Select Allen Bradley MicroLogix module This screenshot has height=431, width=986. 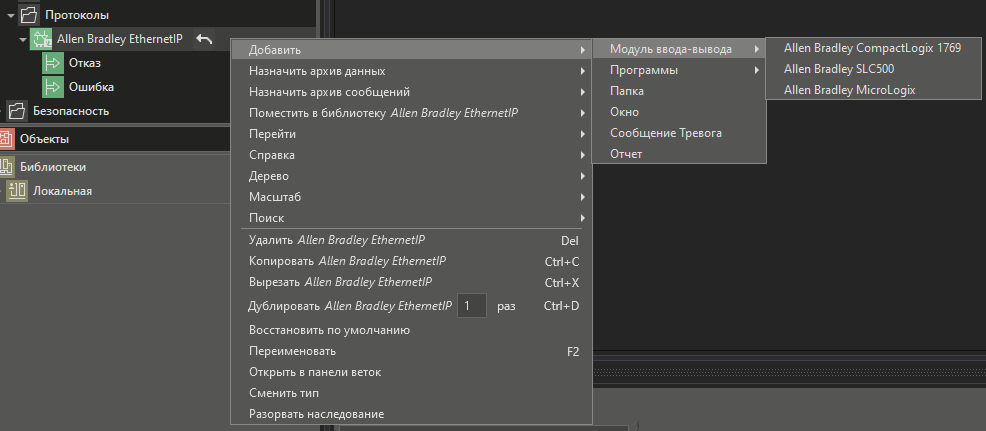pos(873,90)
